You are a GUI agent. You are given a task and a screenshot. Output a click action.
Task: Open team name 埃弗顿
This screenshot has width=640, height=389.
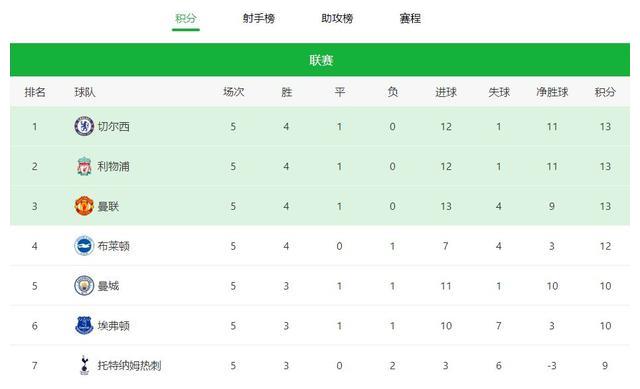pyautogui.click(x=113, y=325)
